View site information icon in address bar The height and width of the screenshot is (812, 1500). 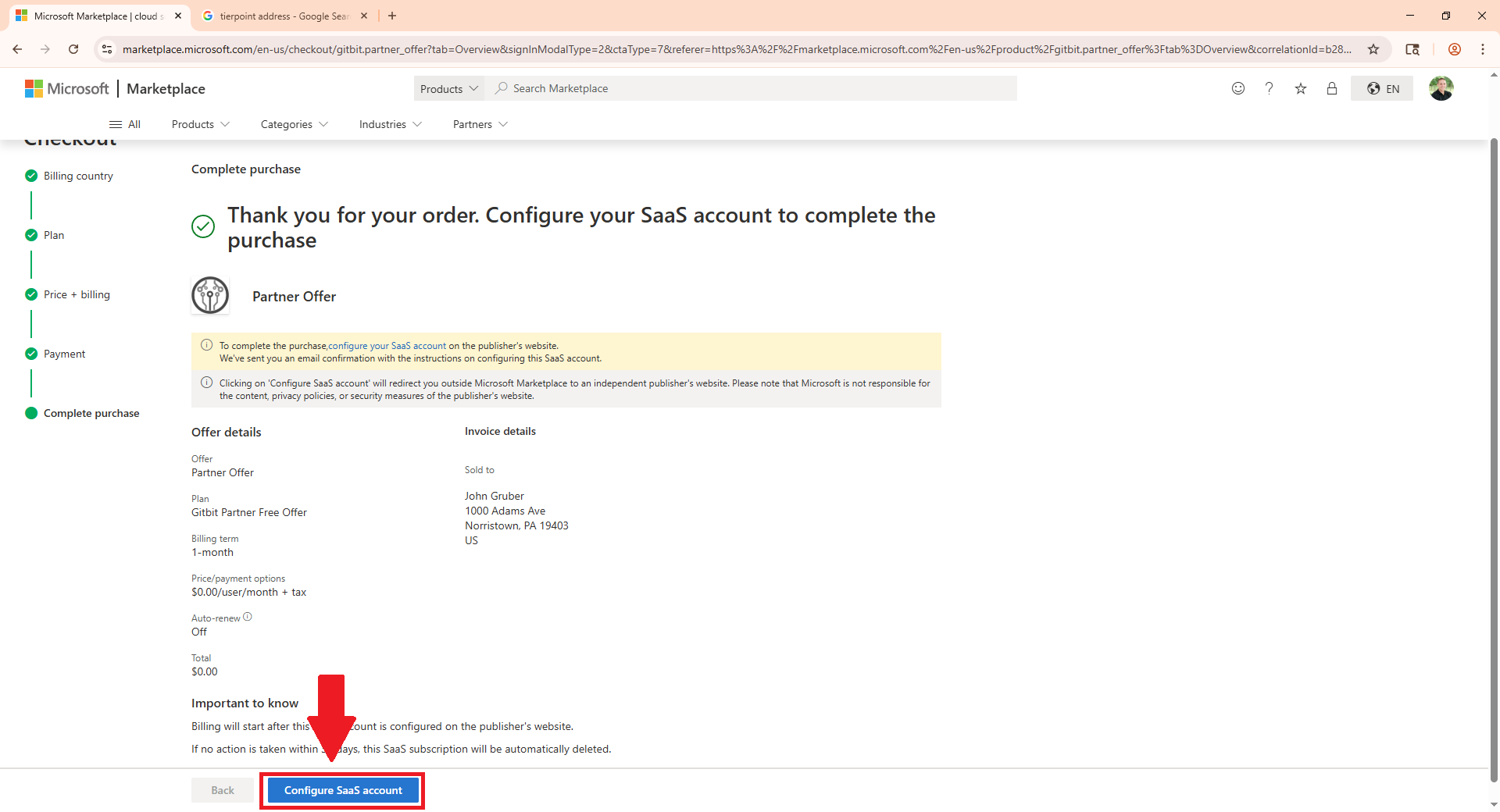tap(107, 49)
